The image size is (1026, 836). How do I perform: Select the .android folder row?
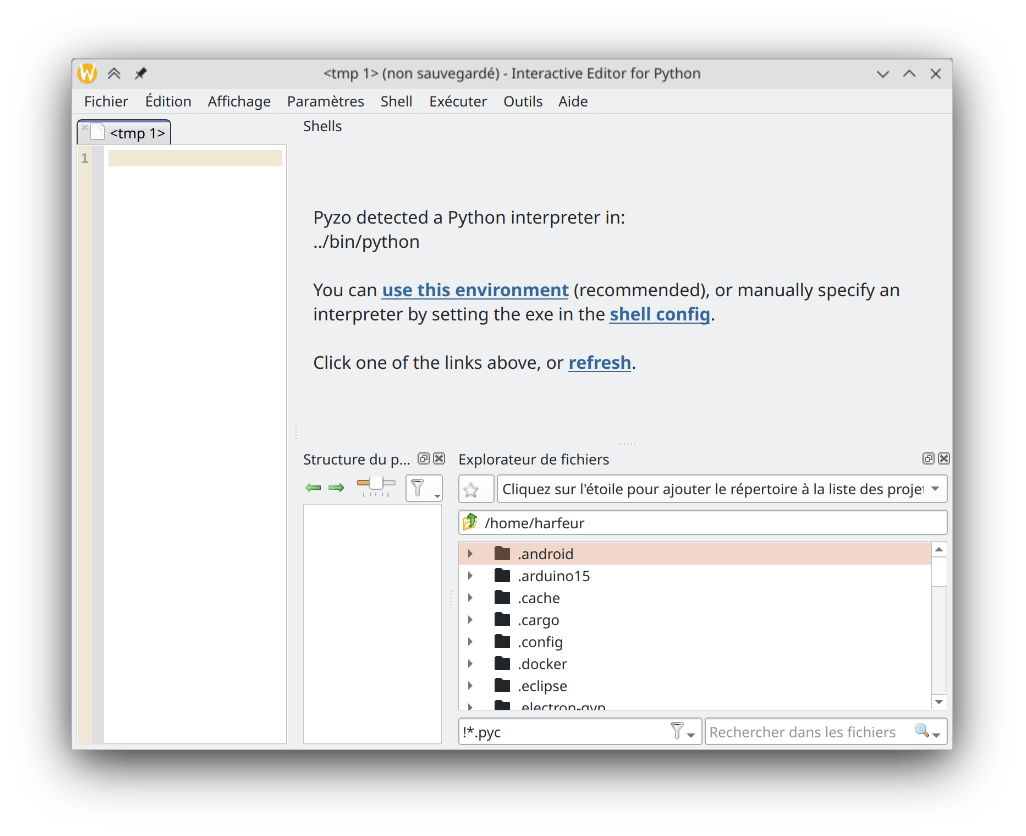(695, 554)
